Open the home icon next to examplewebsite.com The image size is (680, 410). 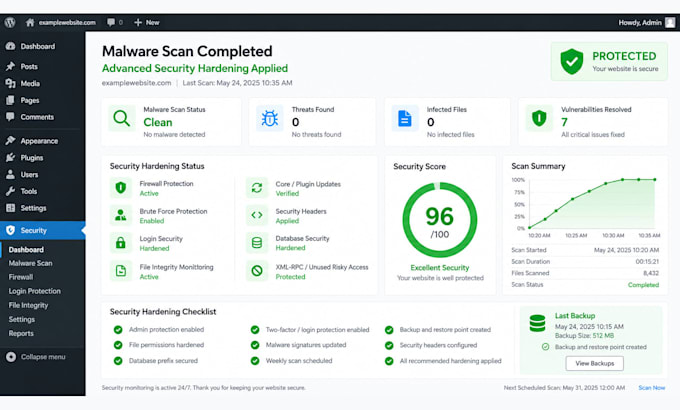point(29,23)
